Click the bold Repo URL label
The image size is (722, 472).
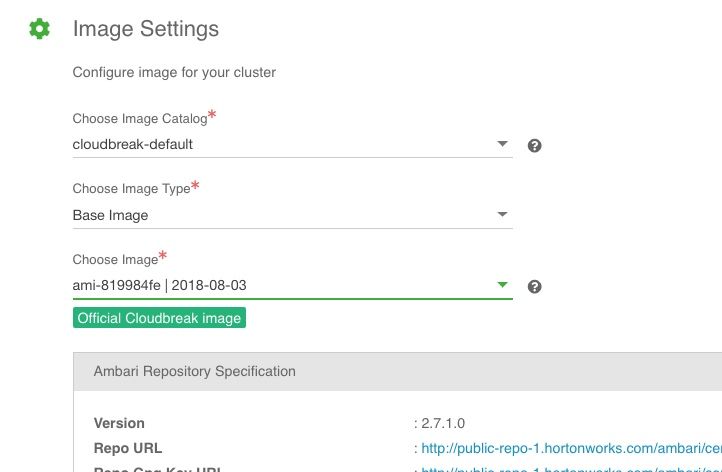click(x=128, y=448)
